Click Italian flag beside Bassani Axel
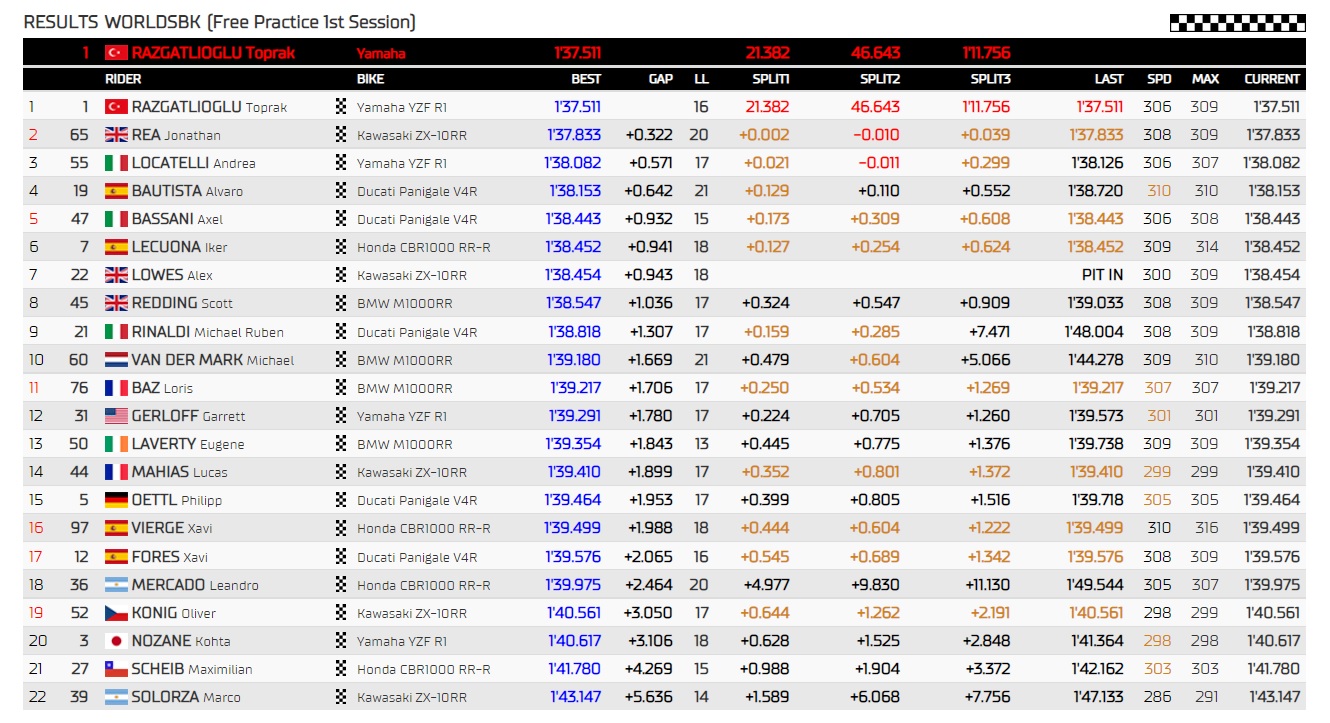Viewport: 1330px width, 723px height. click(x=116, y=218)
